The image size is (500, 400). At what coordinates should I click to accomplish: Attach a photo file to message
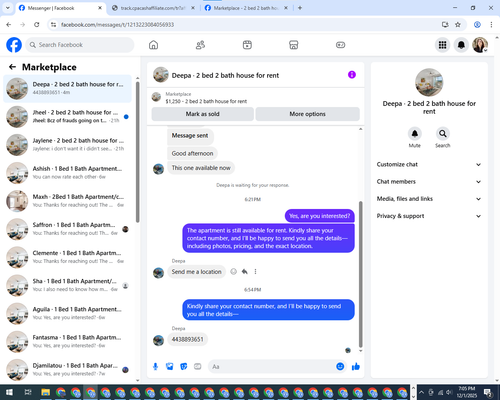170,367
